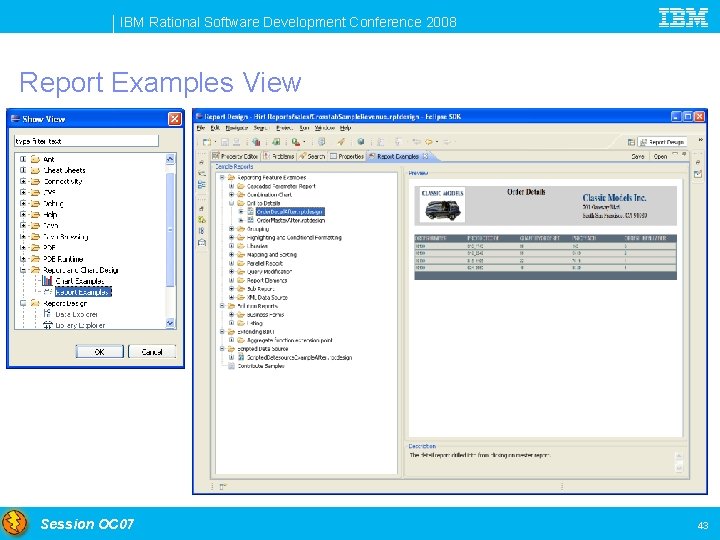Click the Ant folder icon in Show View
Screen dimensions: 720x540
coord(35,159)
